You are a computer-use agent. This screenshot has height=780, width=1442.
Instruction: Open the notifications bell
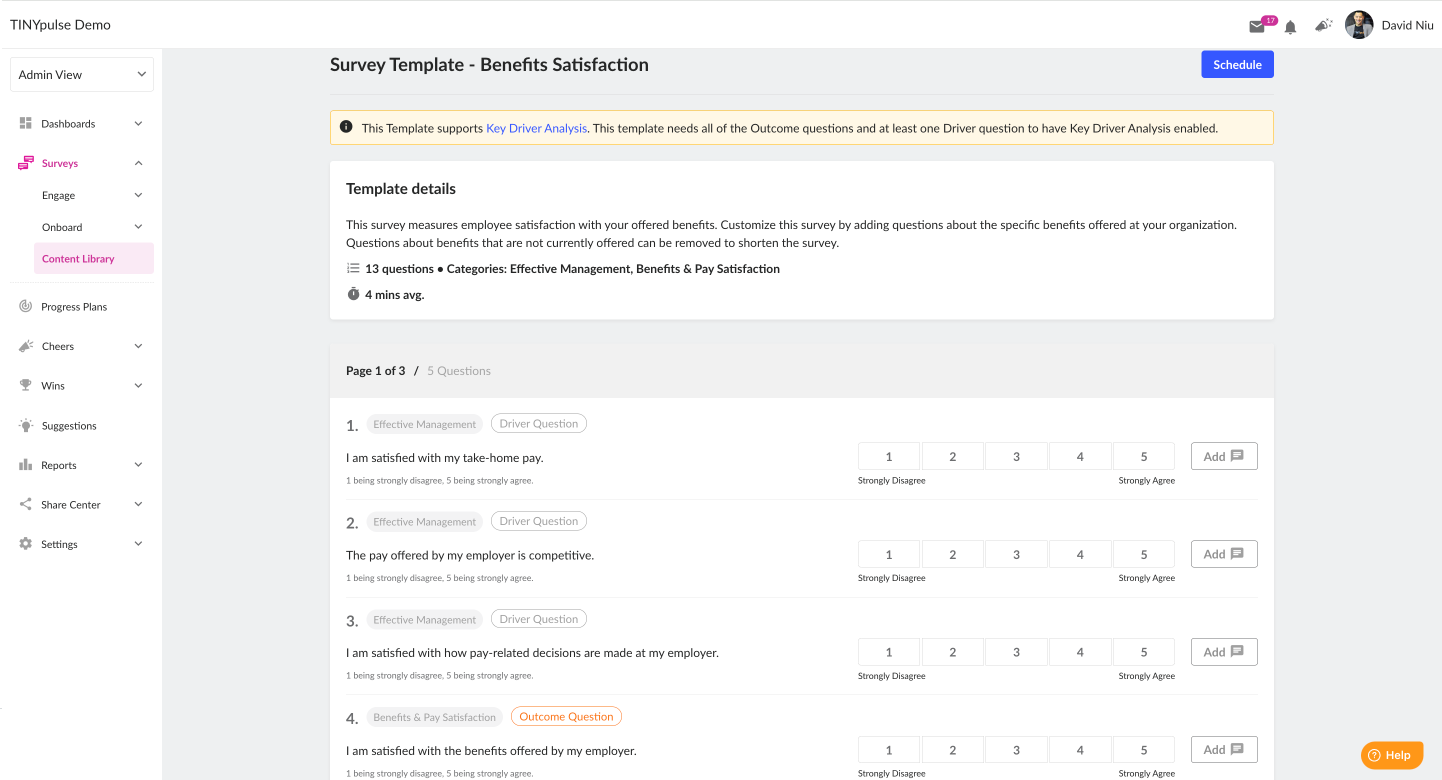point(1291,27)
